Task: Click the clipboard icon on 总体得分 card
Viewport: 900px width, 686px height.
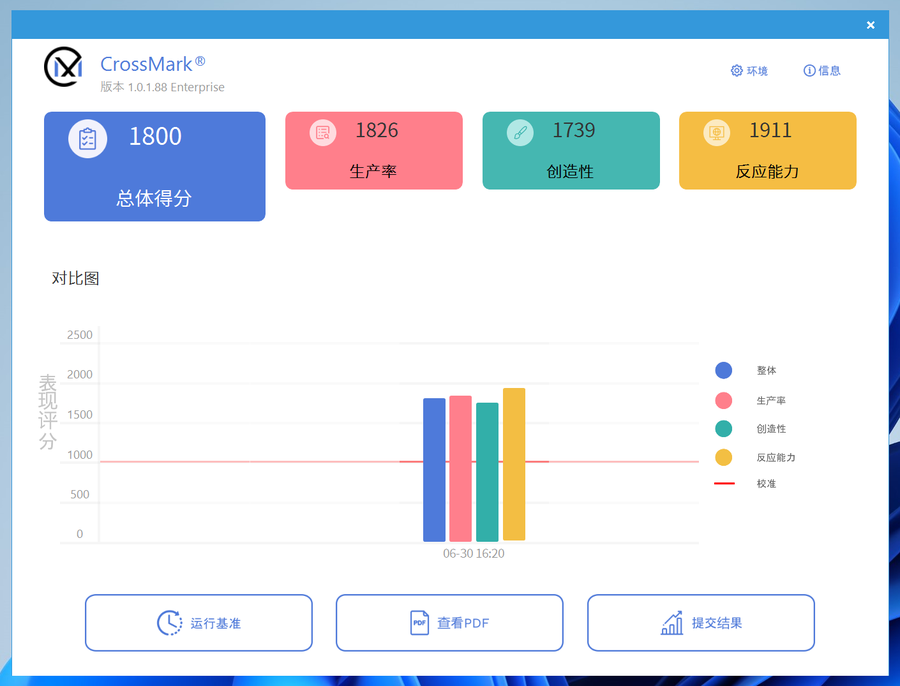Action: click(x=88, y=139)
